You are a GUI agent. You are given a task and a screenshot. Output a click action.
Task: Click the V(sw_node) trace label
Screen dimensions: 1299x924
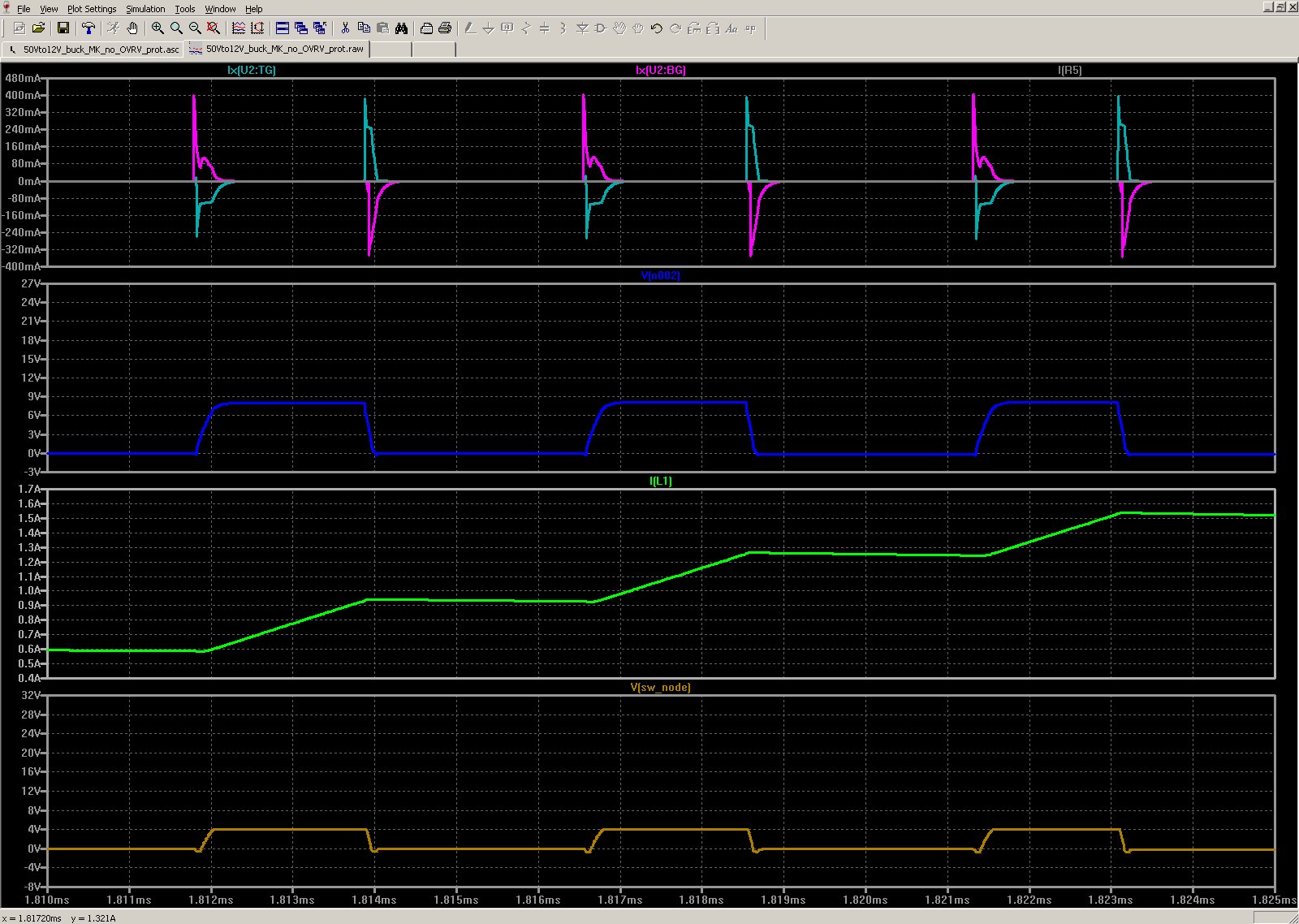coord(661,688)
